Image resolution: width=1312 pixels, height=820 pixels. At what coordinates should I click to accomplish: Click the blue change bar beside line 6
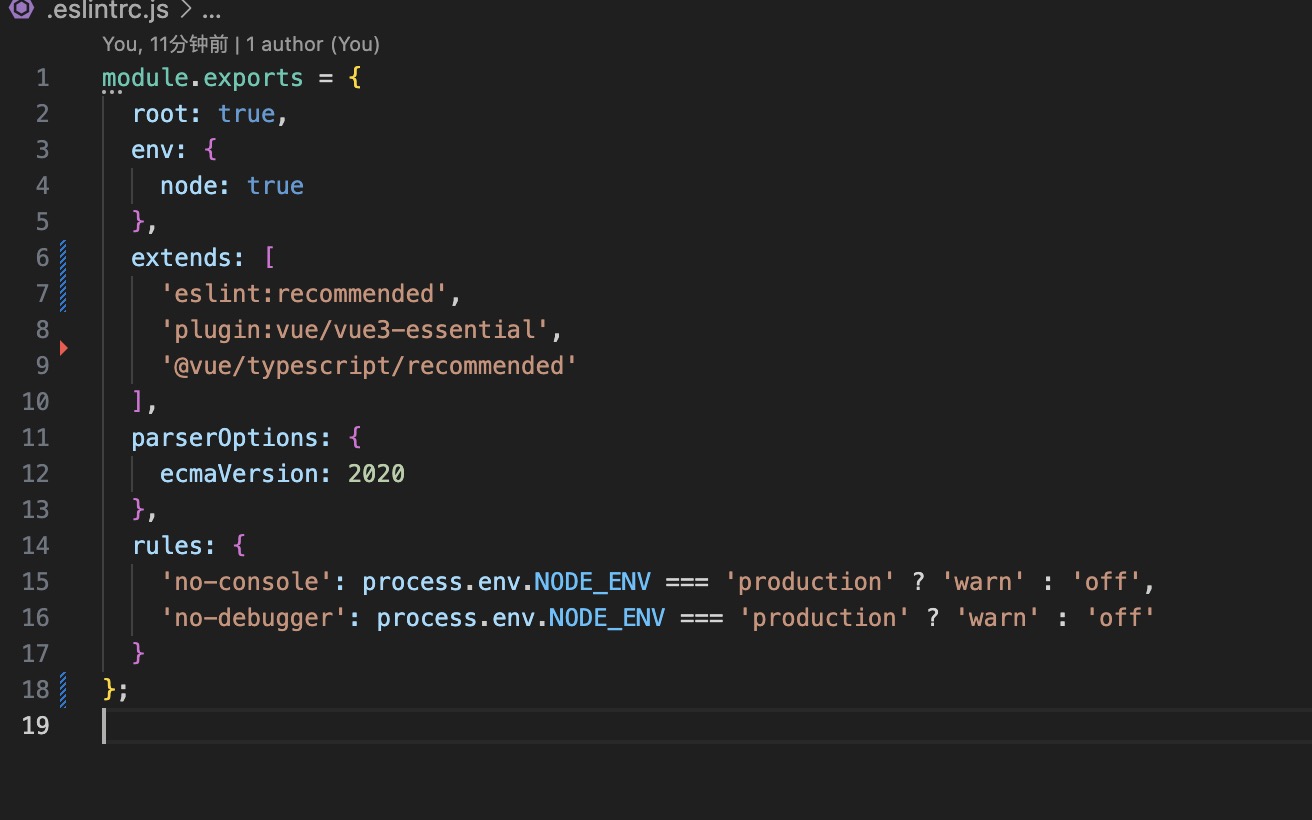tap(64, 258)
